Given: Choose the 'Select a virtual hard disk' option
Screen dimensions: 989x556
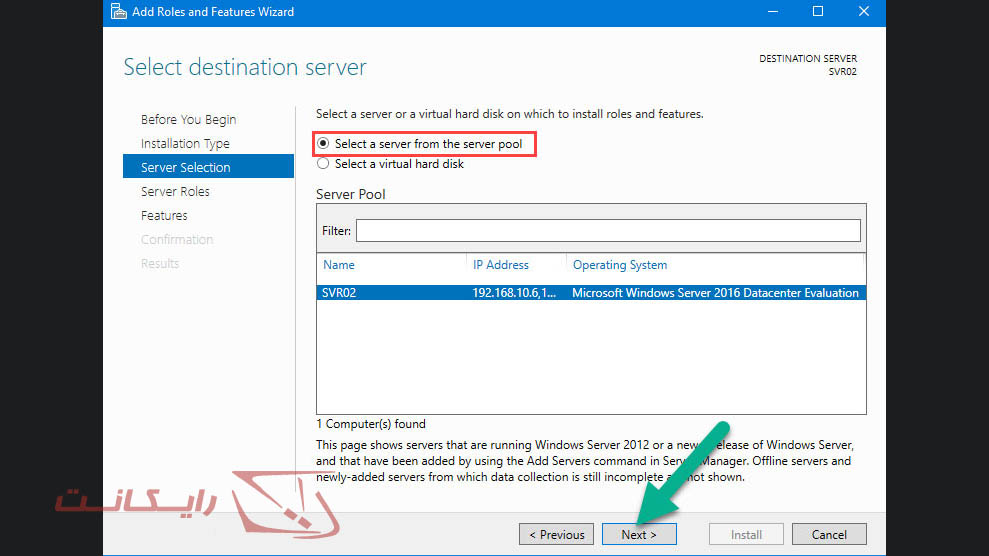Looking at the screenshot, I should coord(323,164).
